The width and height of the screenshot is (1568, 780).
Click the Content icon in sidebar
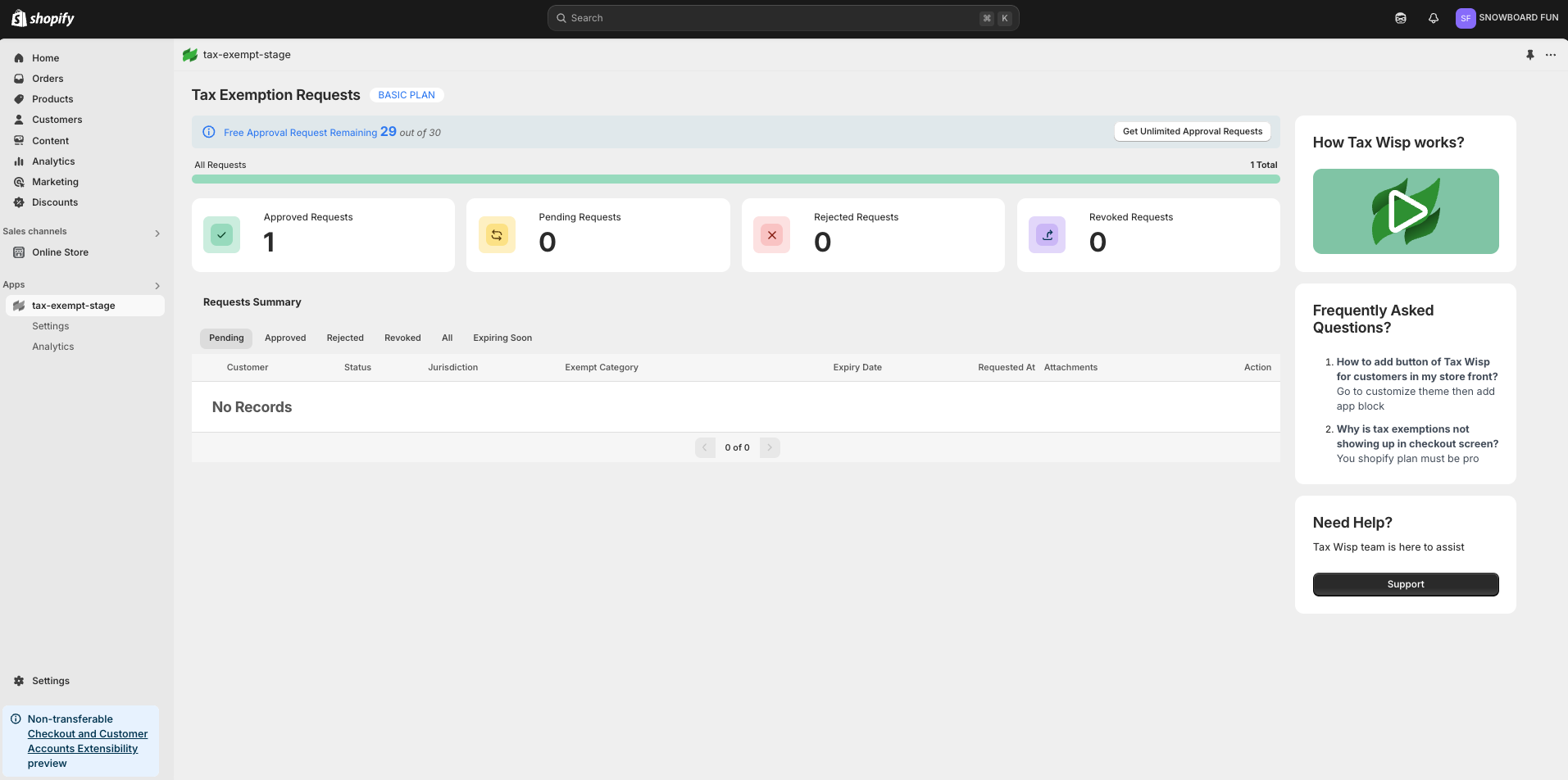[x=19, y=141]
